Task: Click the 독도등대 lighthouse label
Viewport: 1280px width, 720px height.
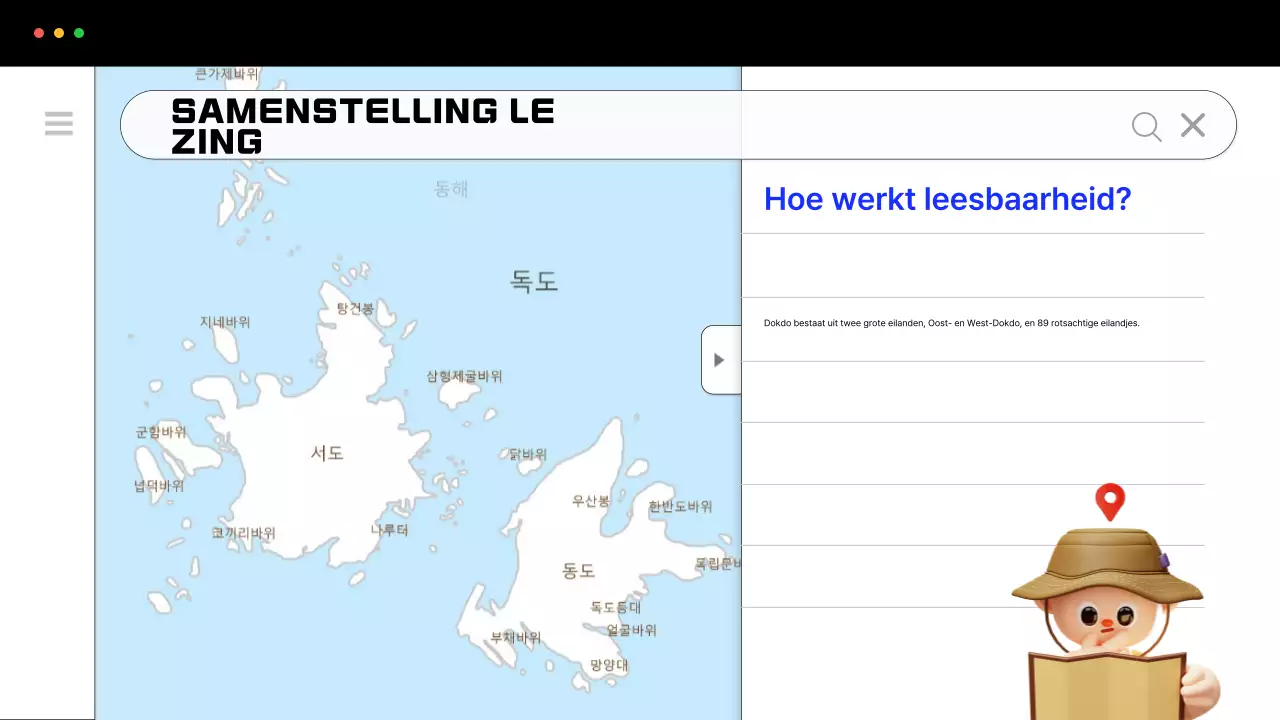Action: pos(617,607)
